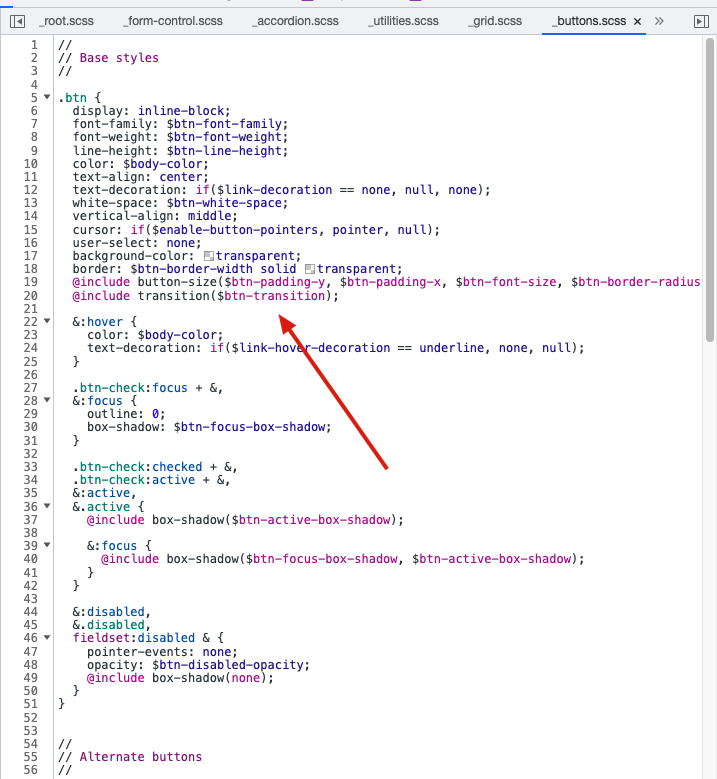Screen dimensions: 717x779
Task: Collapse the nested &:focus block at line 39
Action: click(47, 545)
